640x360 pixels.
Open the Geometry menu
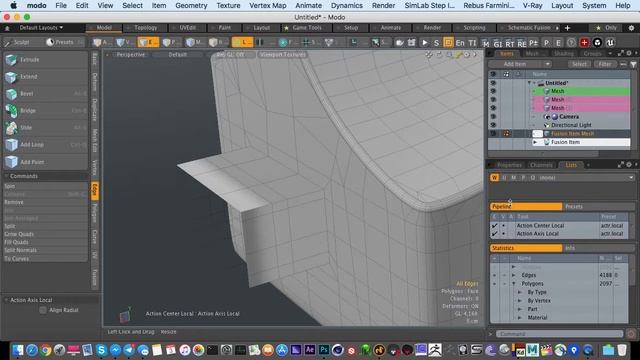(x=191, y=5)
